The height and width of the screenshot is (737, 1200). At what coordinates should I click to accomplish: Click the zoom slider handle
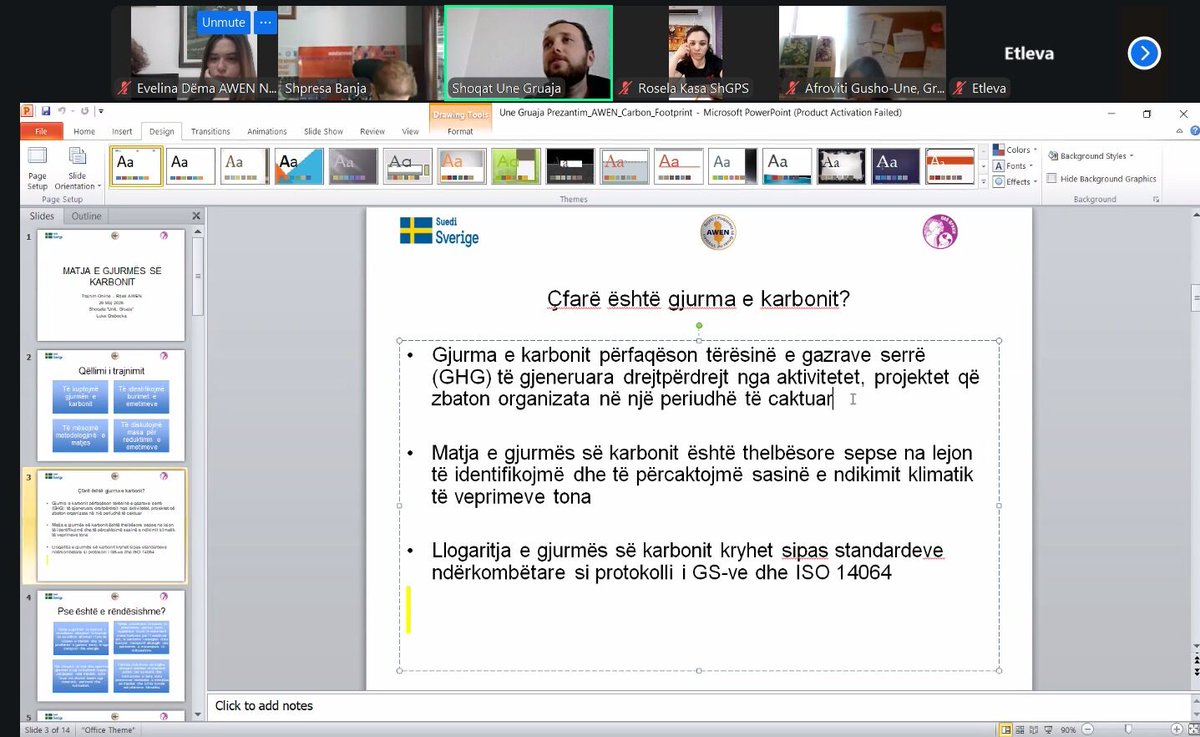[1126, 730]
